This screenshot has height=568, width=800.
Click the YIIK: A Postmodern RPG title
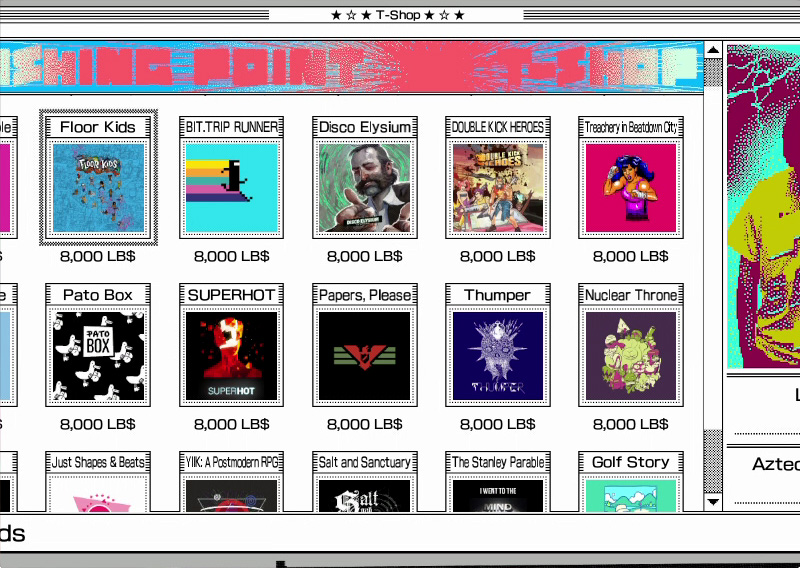(232, 462)
